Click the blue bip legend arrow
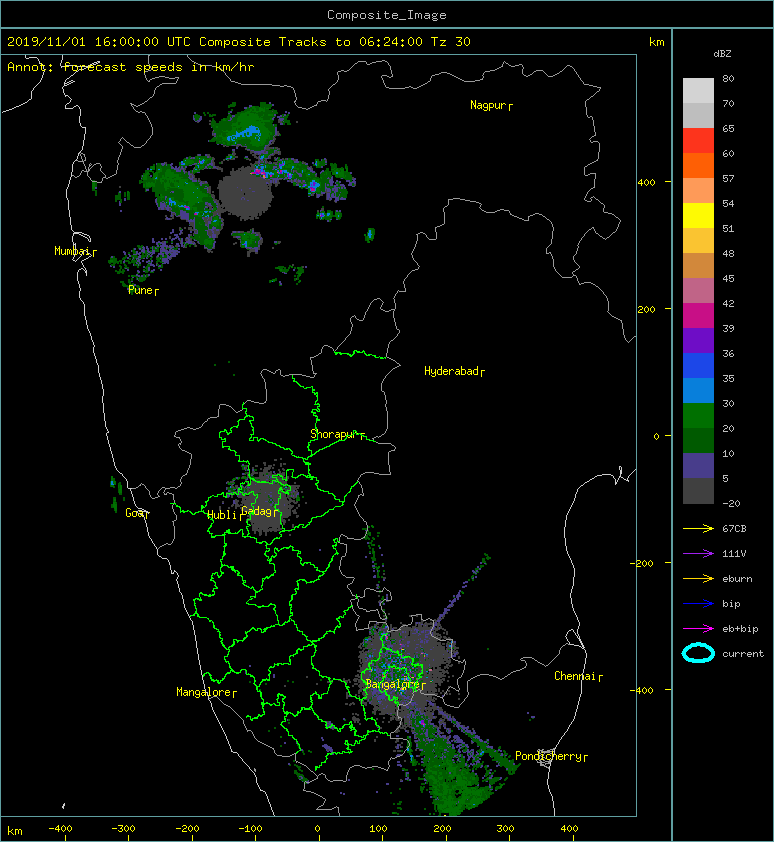 coord(698,604)
